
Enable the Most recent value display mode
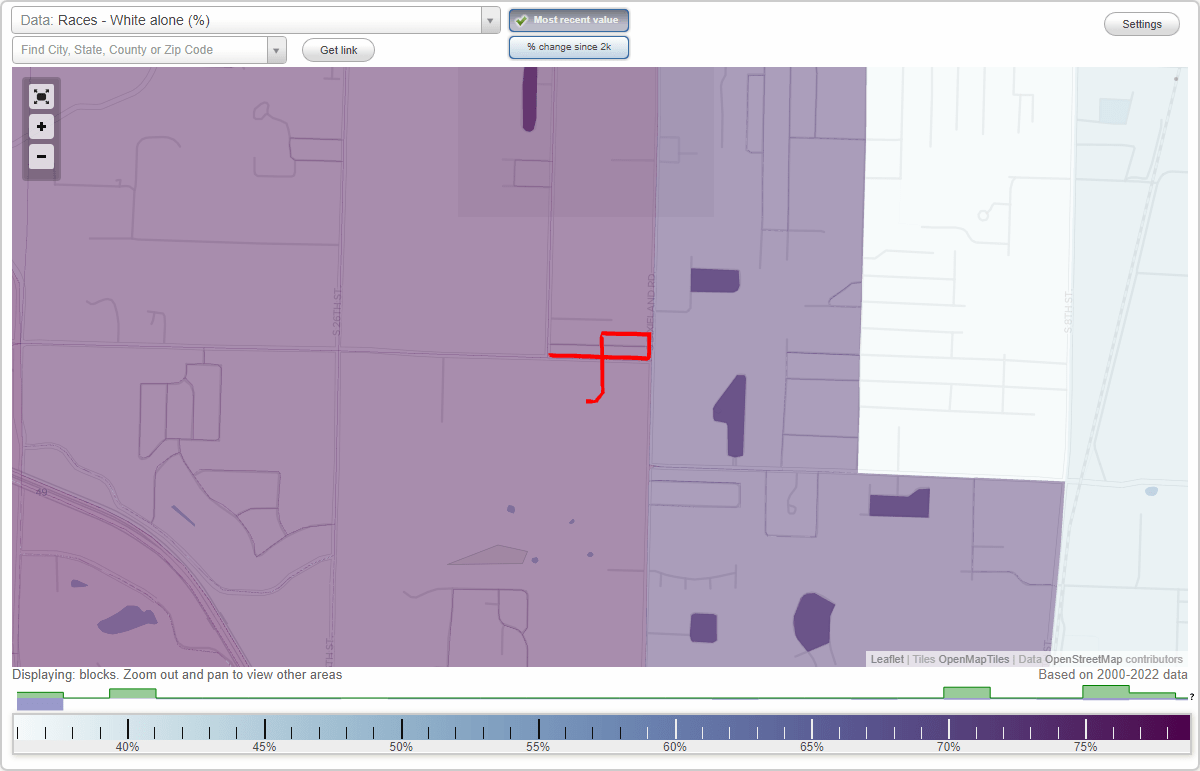pyautogui.click(x=568, y=19)
